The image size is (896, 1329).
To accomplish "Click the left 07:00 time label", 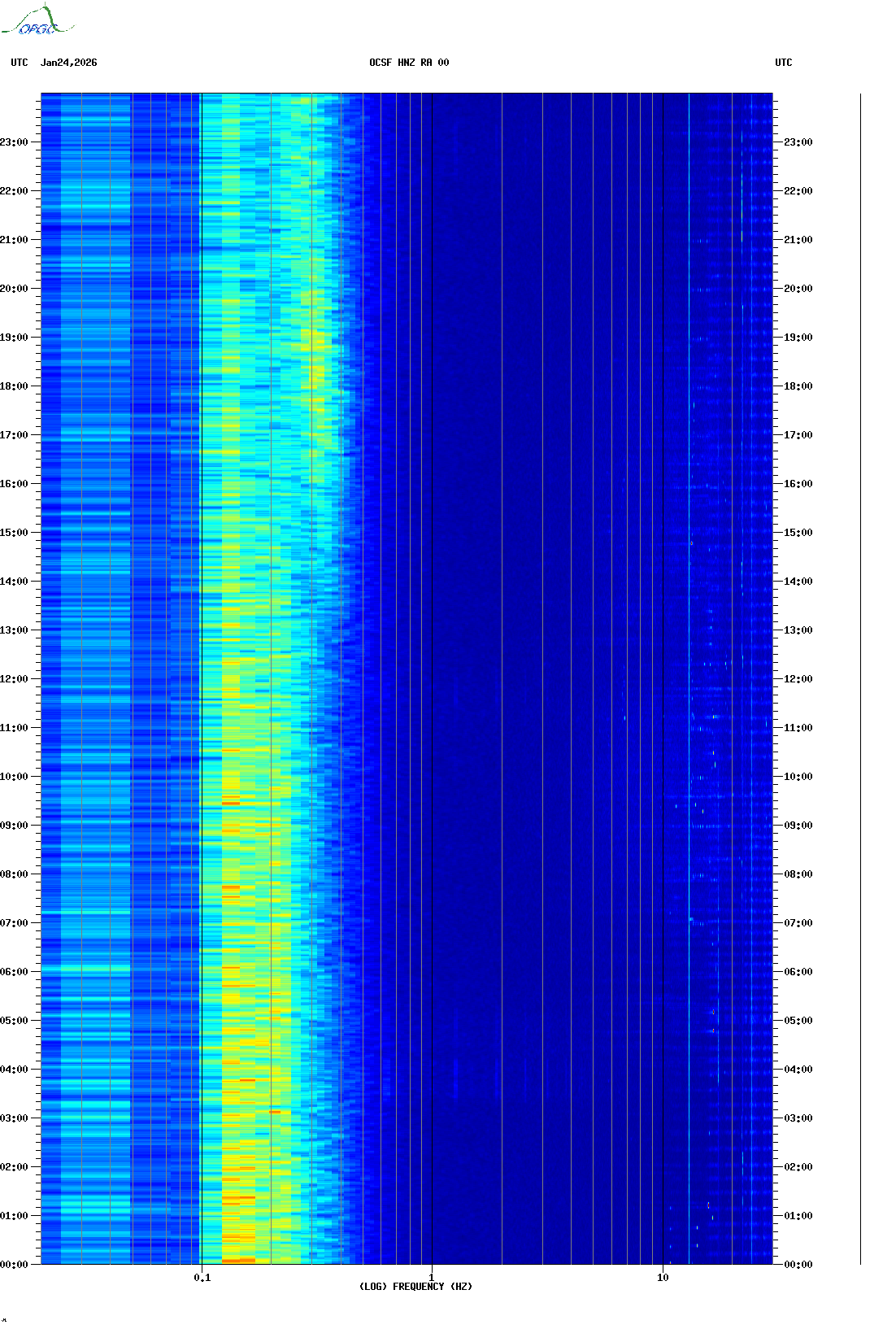I will point(14,923).
